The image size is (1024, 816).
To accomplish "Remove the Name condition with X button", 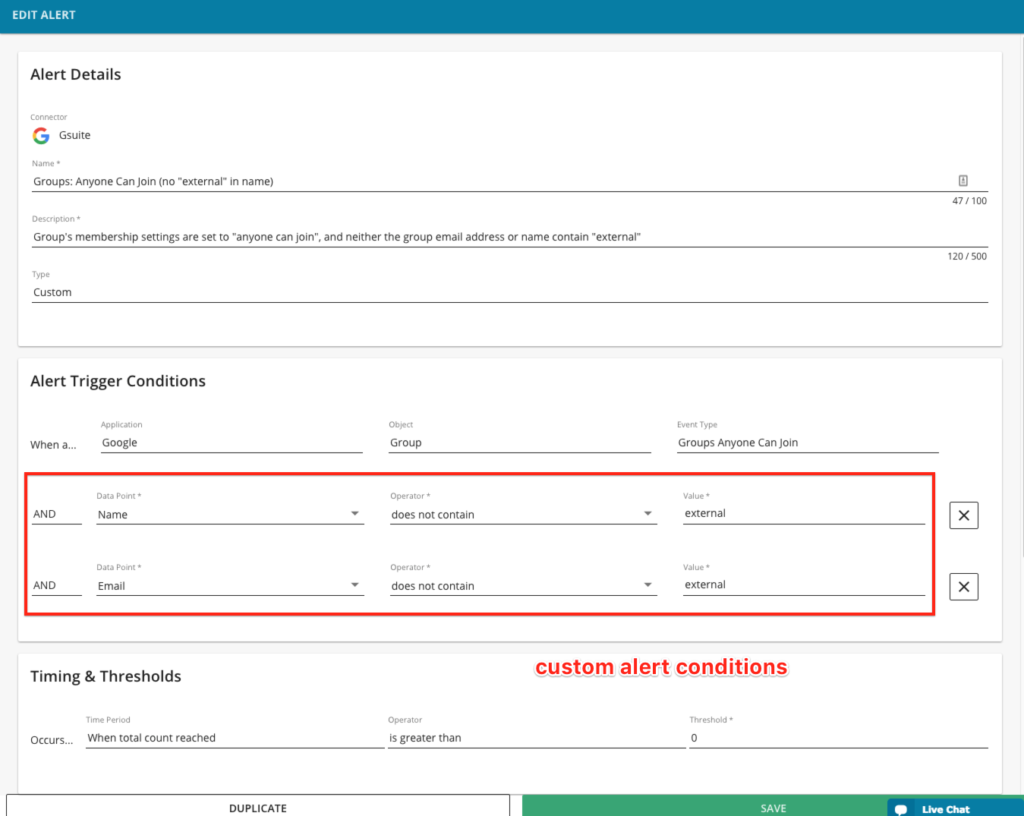I will [x=963, y=515].
